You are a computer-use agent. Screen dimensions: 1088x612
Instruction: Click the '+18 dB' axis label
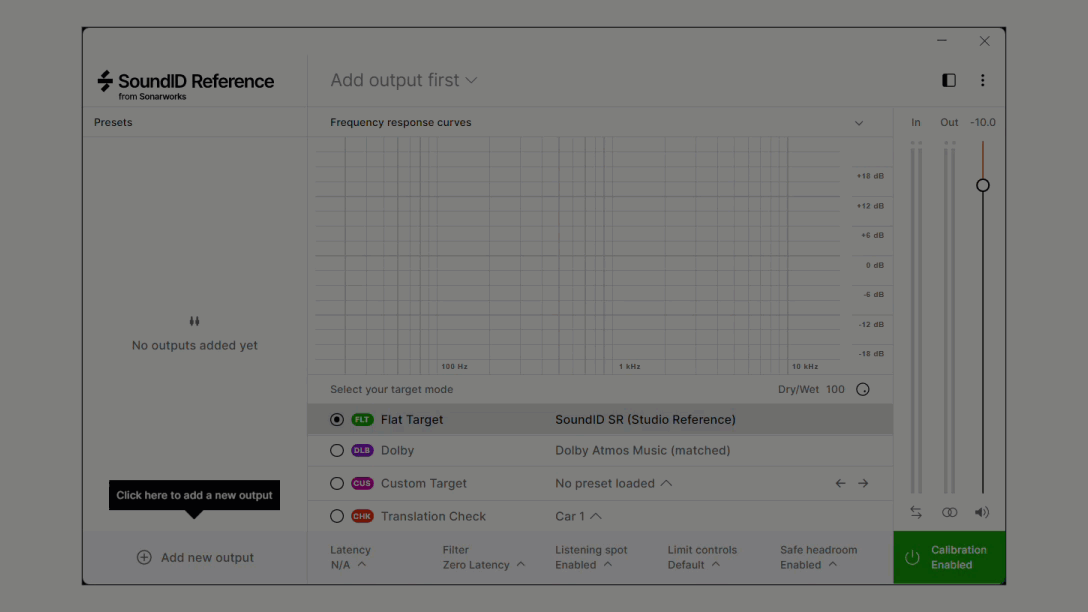coord(870,176)
